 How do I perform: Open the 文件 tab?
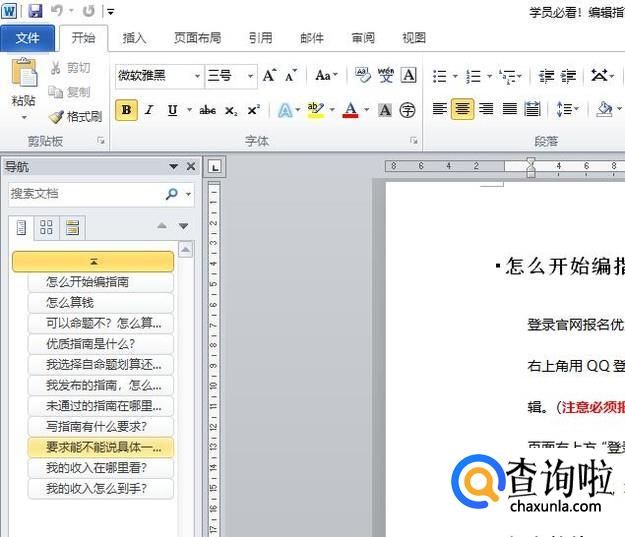point(28,38)
